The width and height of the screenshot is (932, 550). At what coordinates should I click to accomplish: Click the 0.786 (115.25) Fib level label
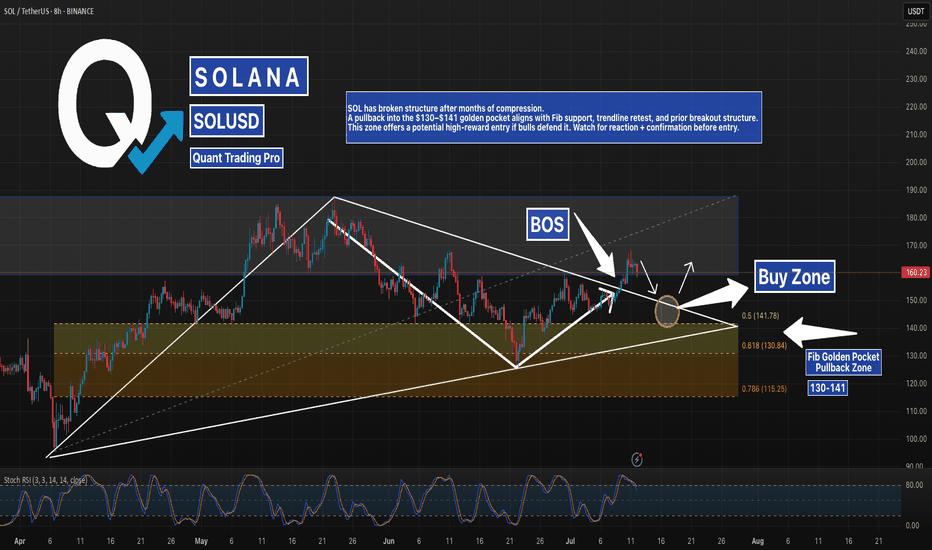click(764, 389)
